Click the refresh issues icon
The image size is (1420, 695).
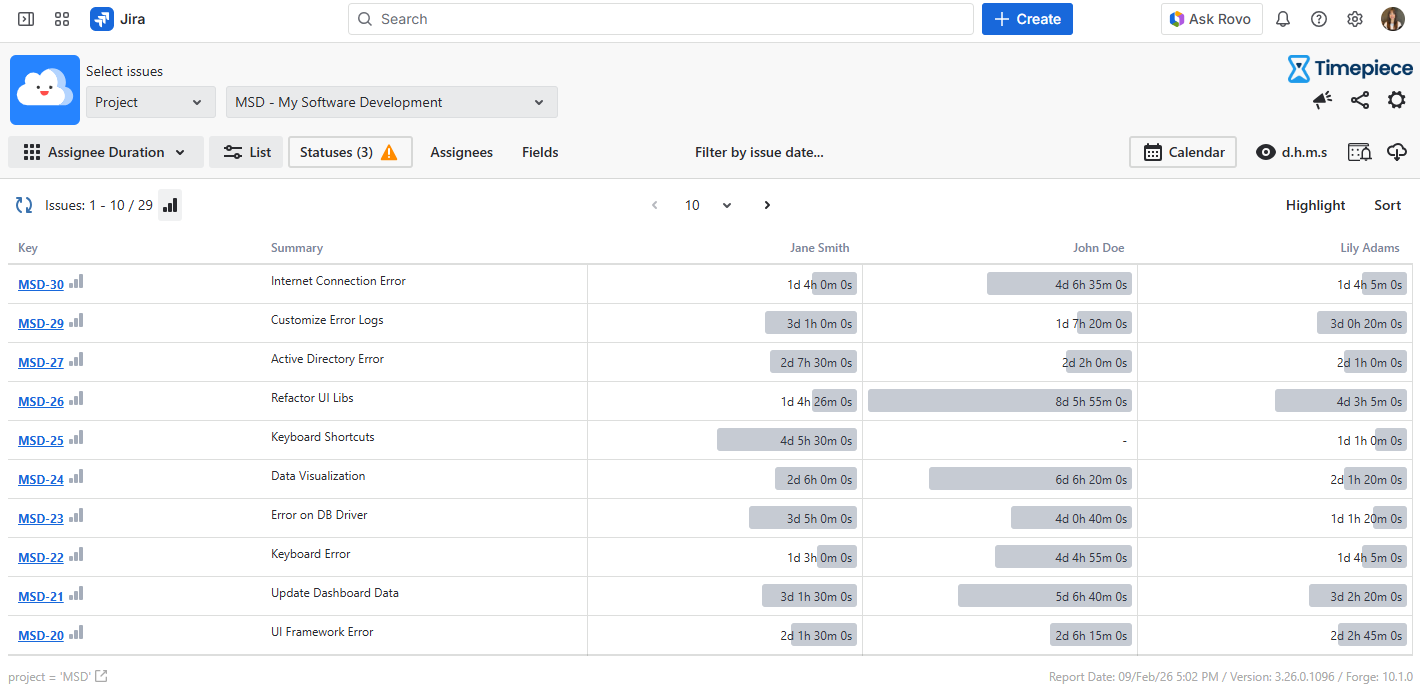pyautogui.click(x=24, y=205)
